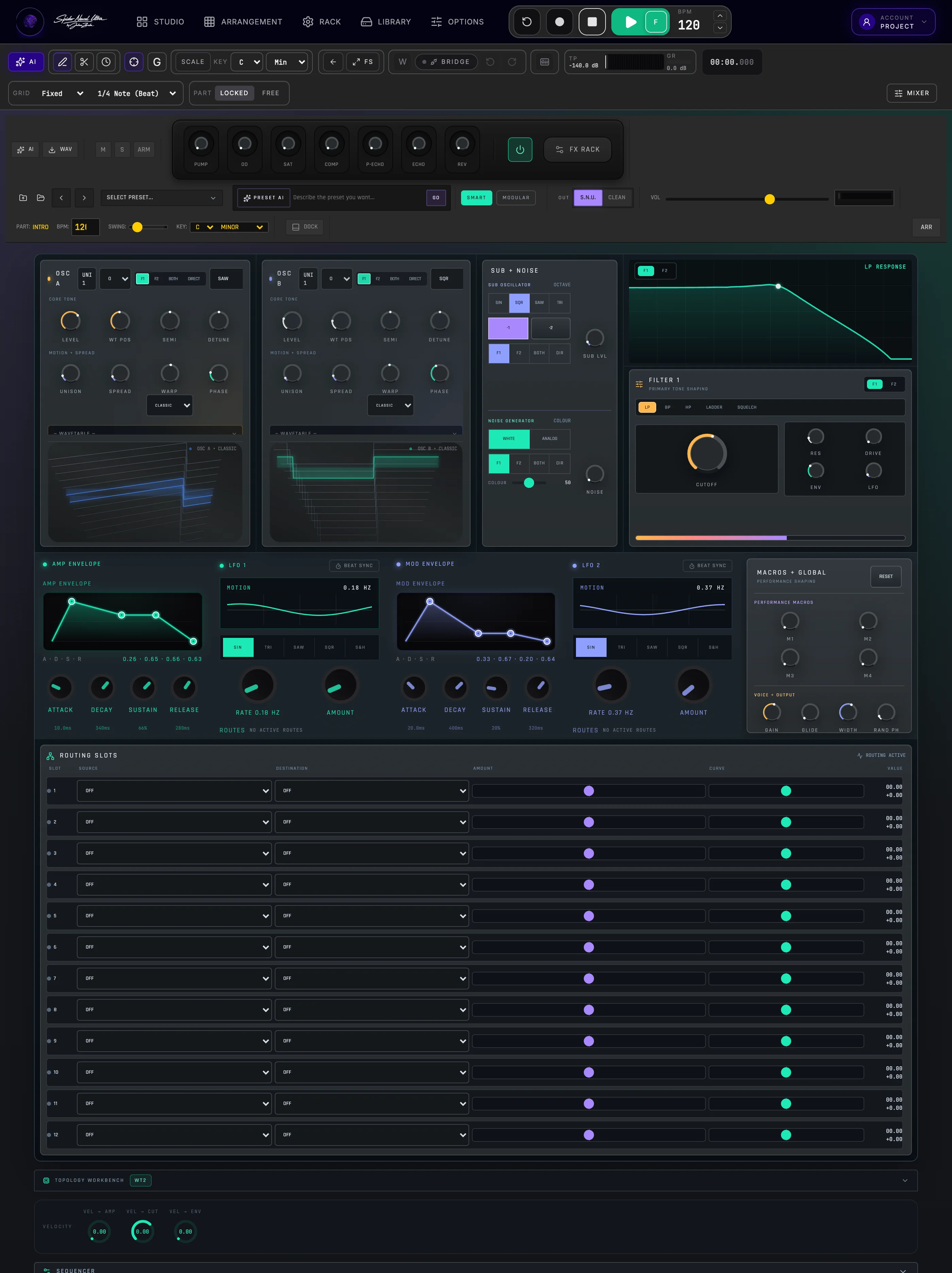Image resolution: width=952 pixels, height=1273 pixels.
Task: Click the save preset folder icon
Action: point(23,198)
